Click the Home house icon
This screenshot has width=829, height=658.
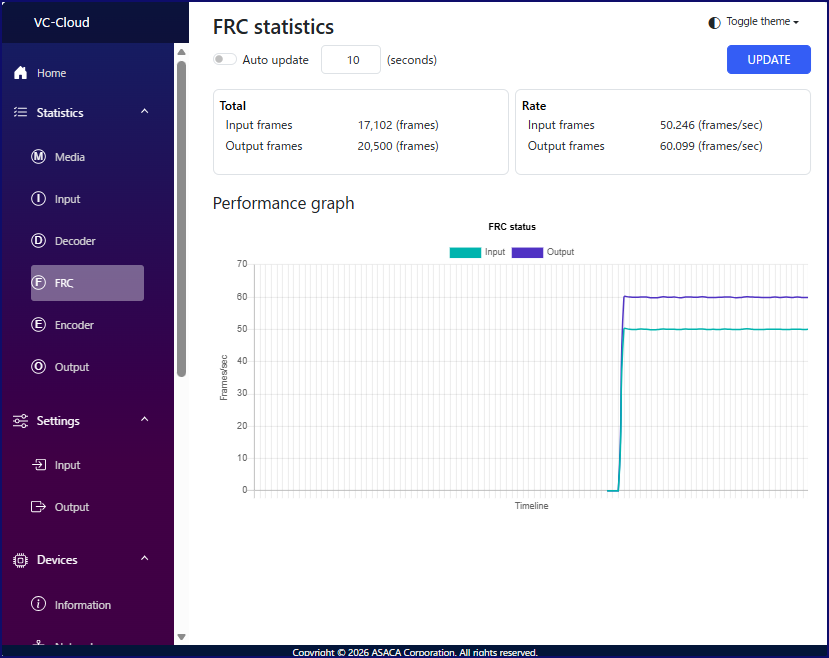pyautogui.click(x=21, y=73)
